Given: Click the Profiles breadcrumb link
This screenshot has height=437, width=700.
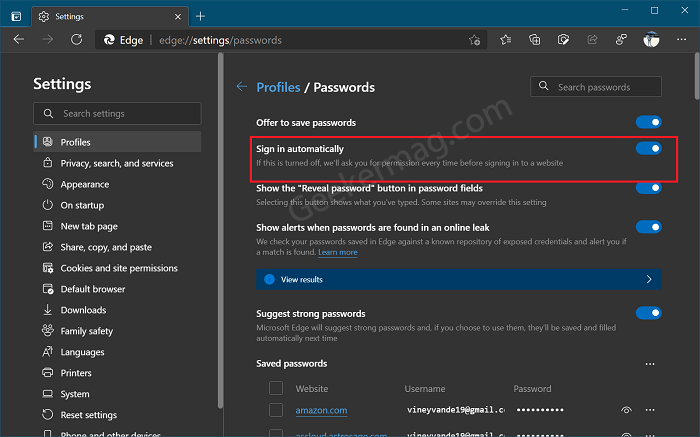Looking at the screenshot, I should coord(278,87).
